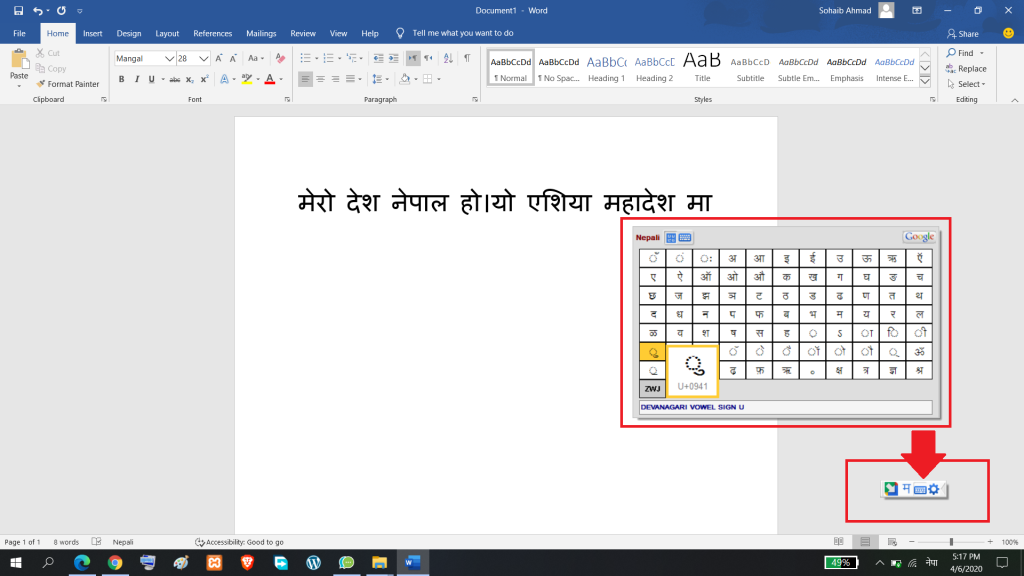Select the Format Painter tool

(x=68, y=84)
